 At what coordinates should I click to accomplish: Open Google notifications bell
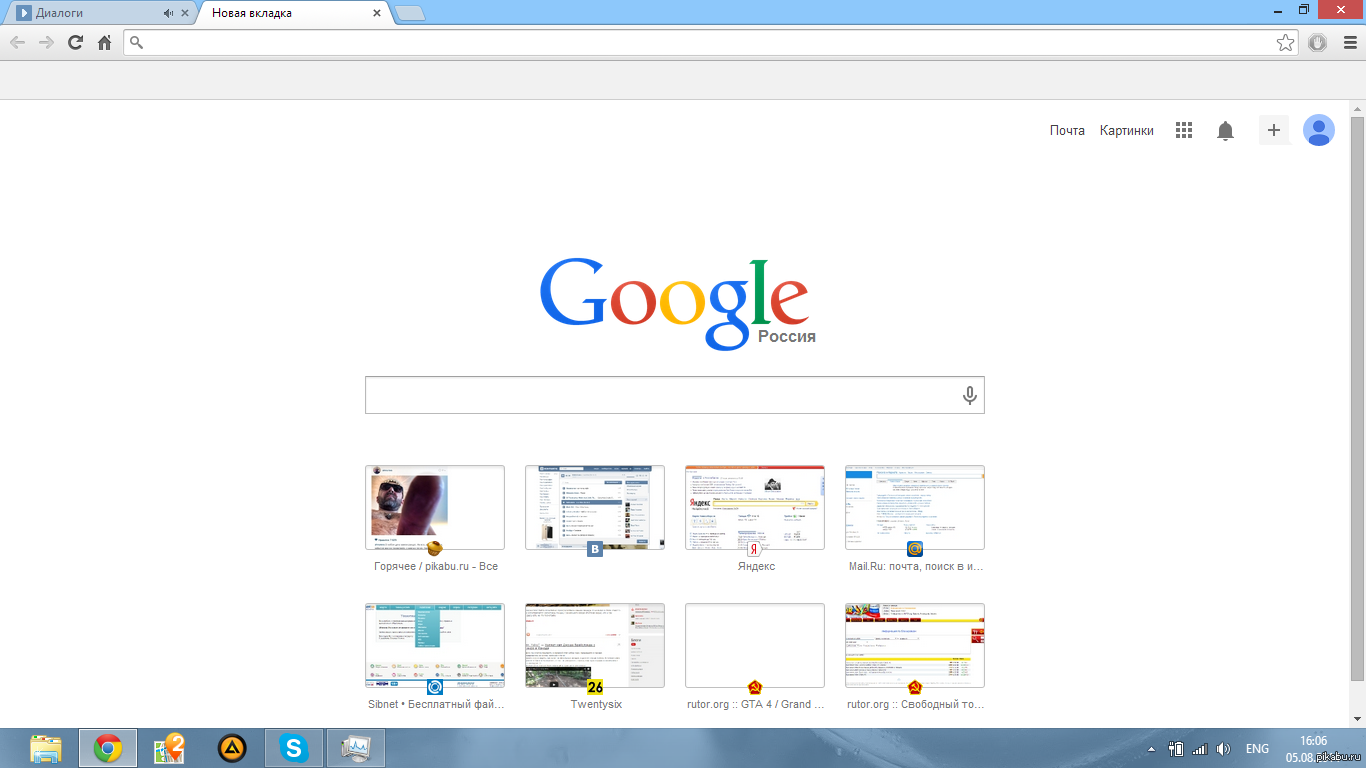(x=1225, y=131)
